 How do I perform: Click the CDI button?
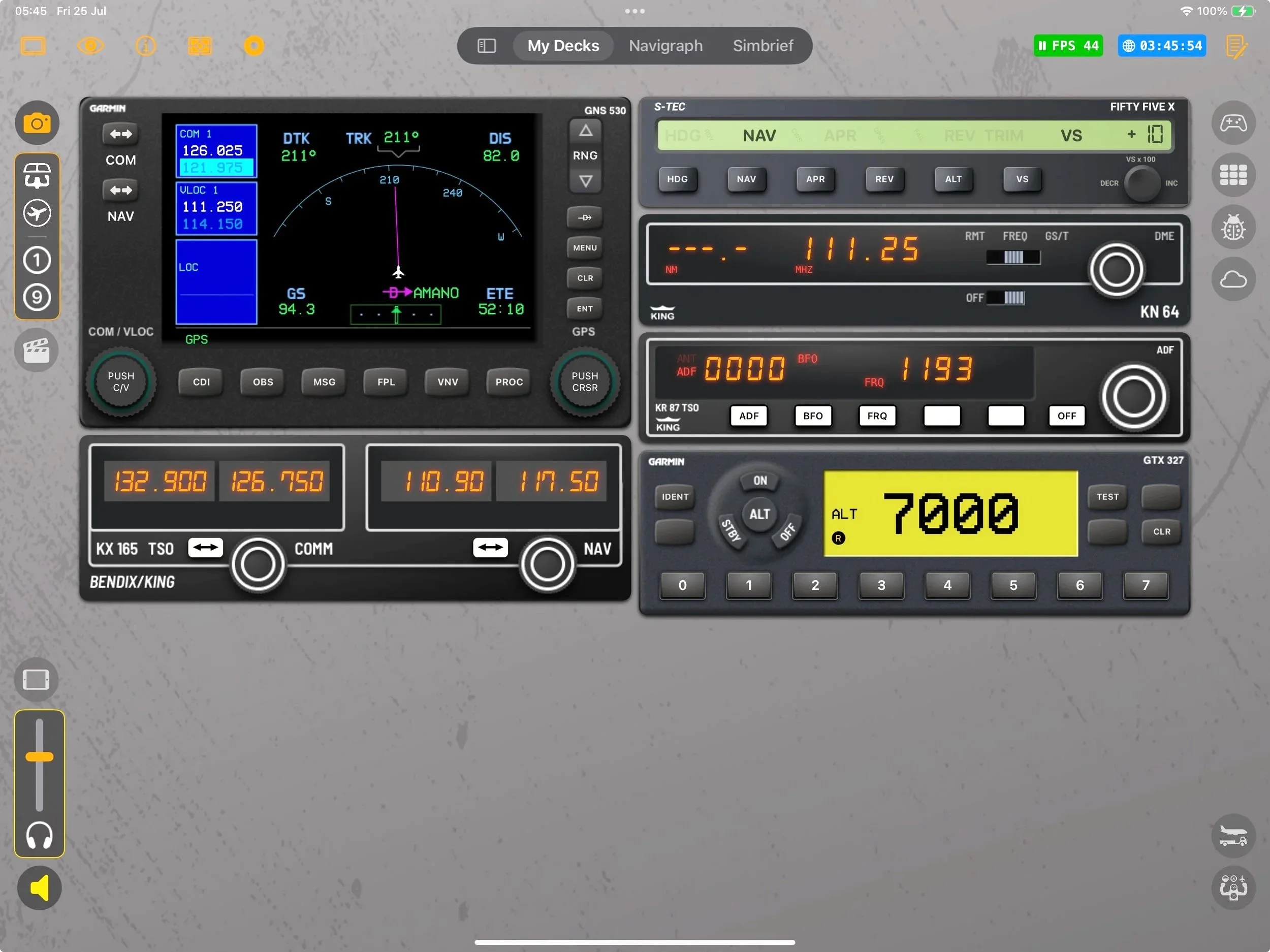201,383
